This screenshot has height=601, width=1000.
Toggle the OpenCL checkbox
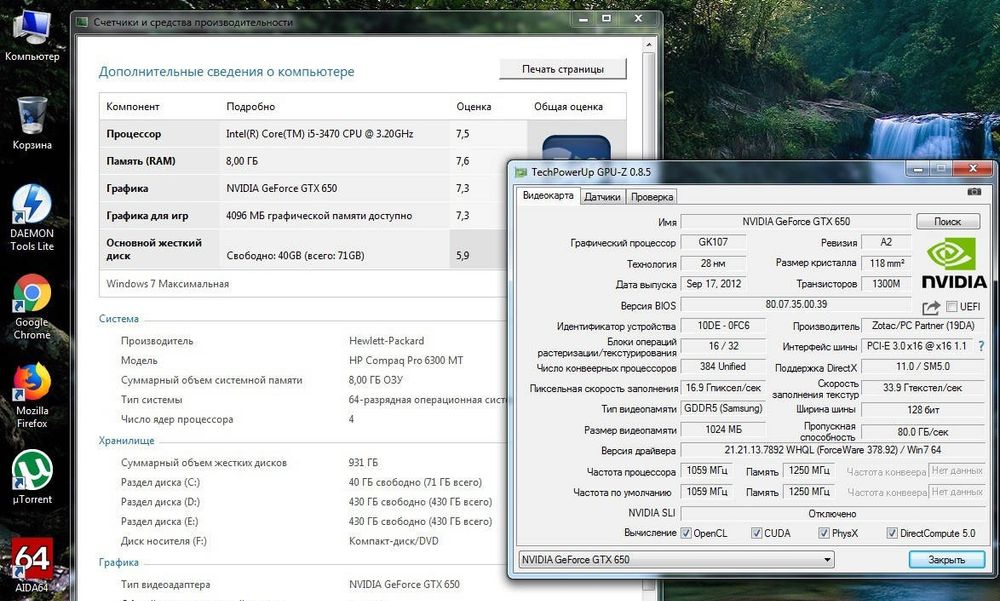point(686,533)
